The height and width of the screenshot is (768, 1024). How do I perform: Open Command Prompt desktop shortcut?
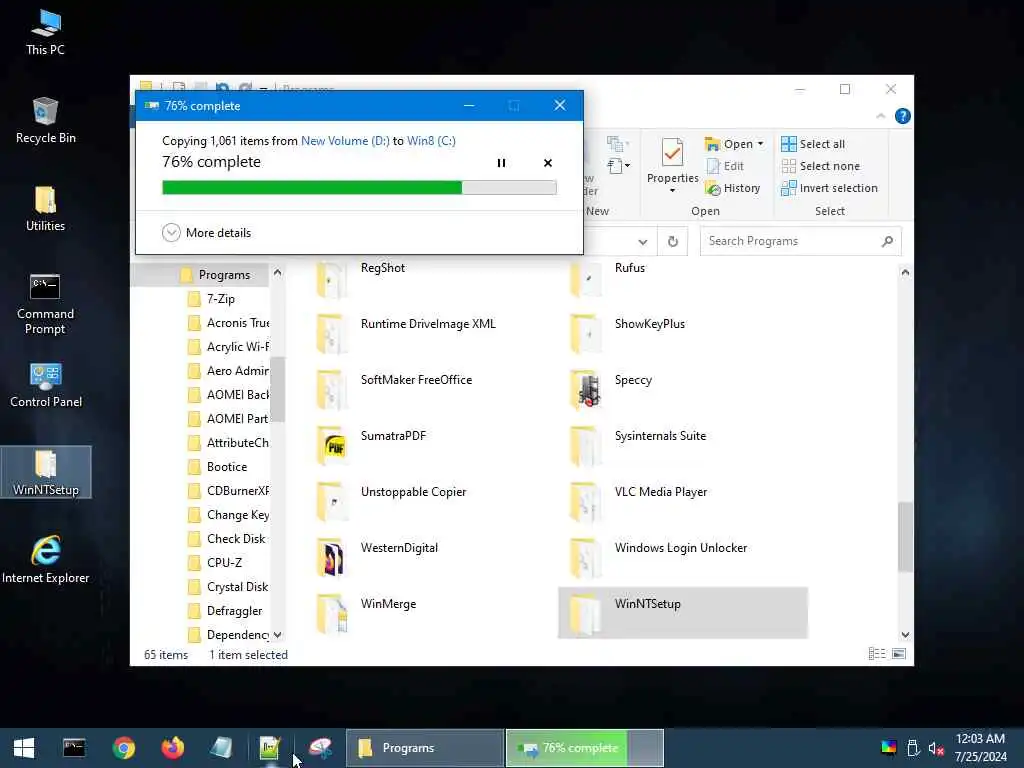coord(45,304)
